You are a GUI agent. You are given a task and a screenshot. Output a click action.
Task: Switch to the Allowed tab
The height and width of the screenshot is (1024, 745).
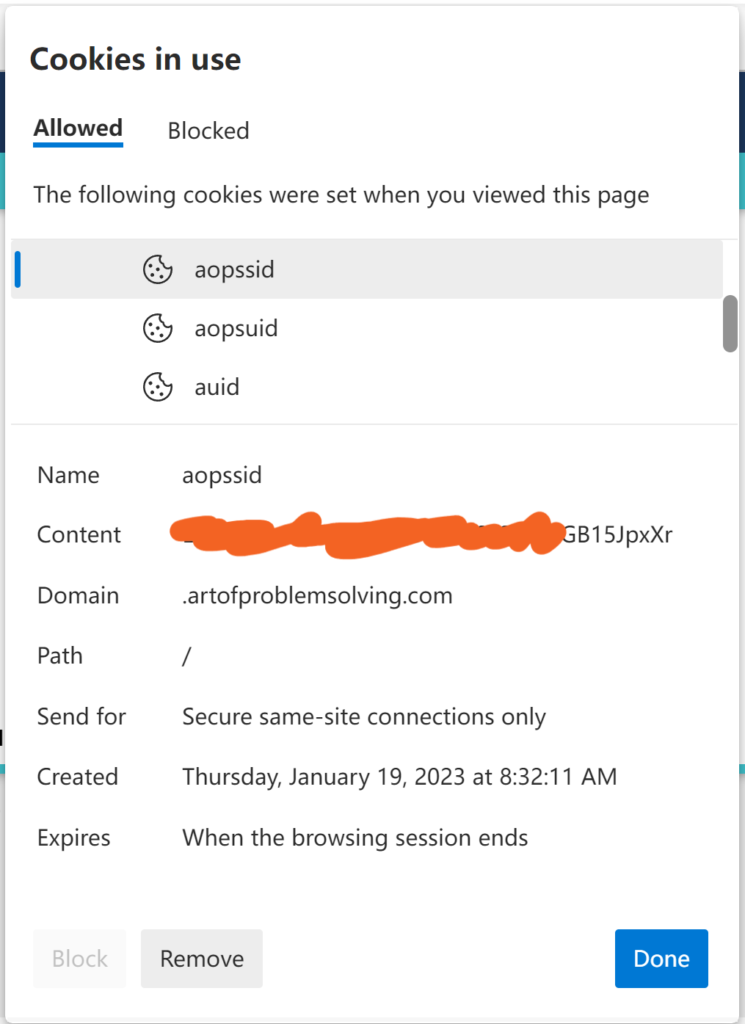pyautogui.click(x=78, y=129)
